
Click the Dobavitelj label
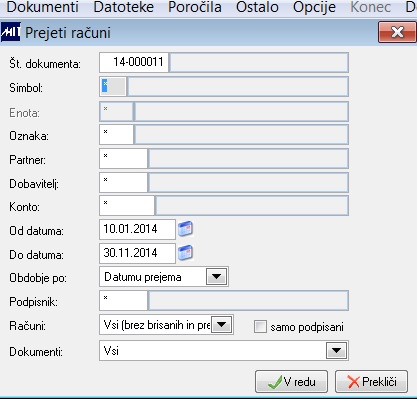pyautogui.click(x=34, y=184)
